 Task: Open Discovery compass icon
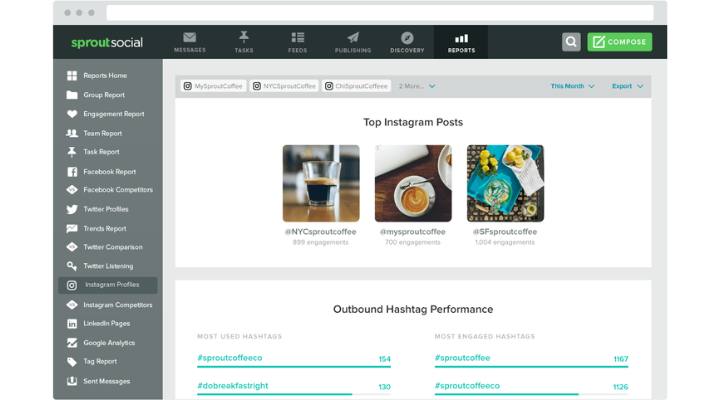click(407, 38)
